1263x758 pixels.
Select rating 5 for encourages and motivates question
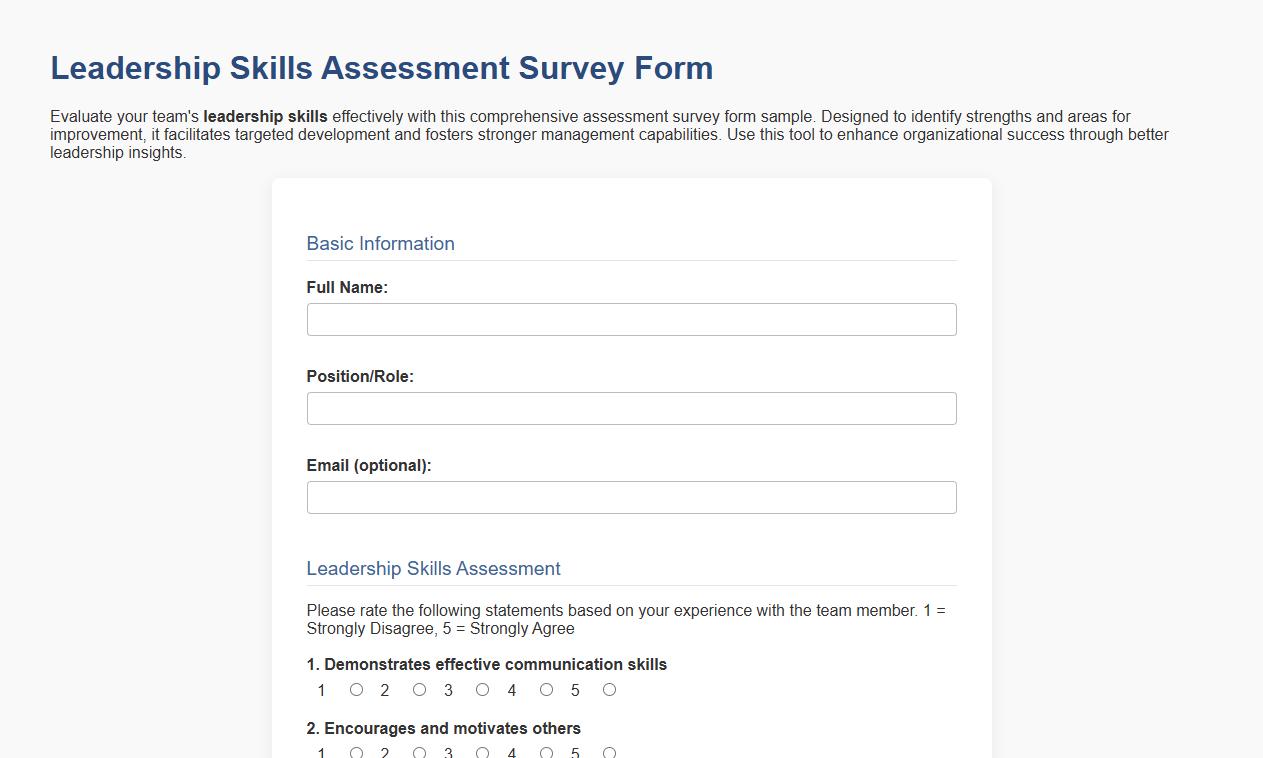(609, 752)
